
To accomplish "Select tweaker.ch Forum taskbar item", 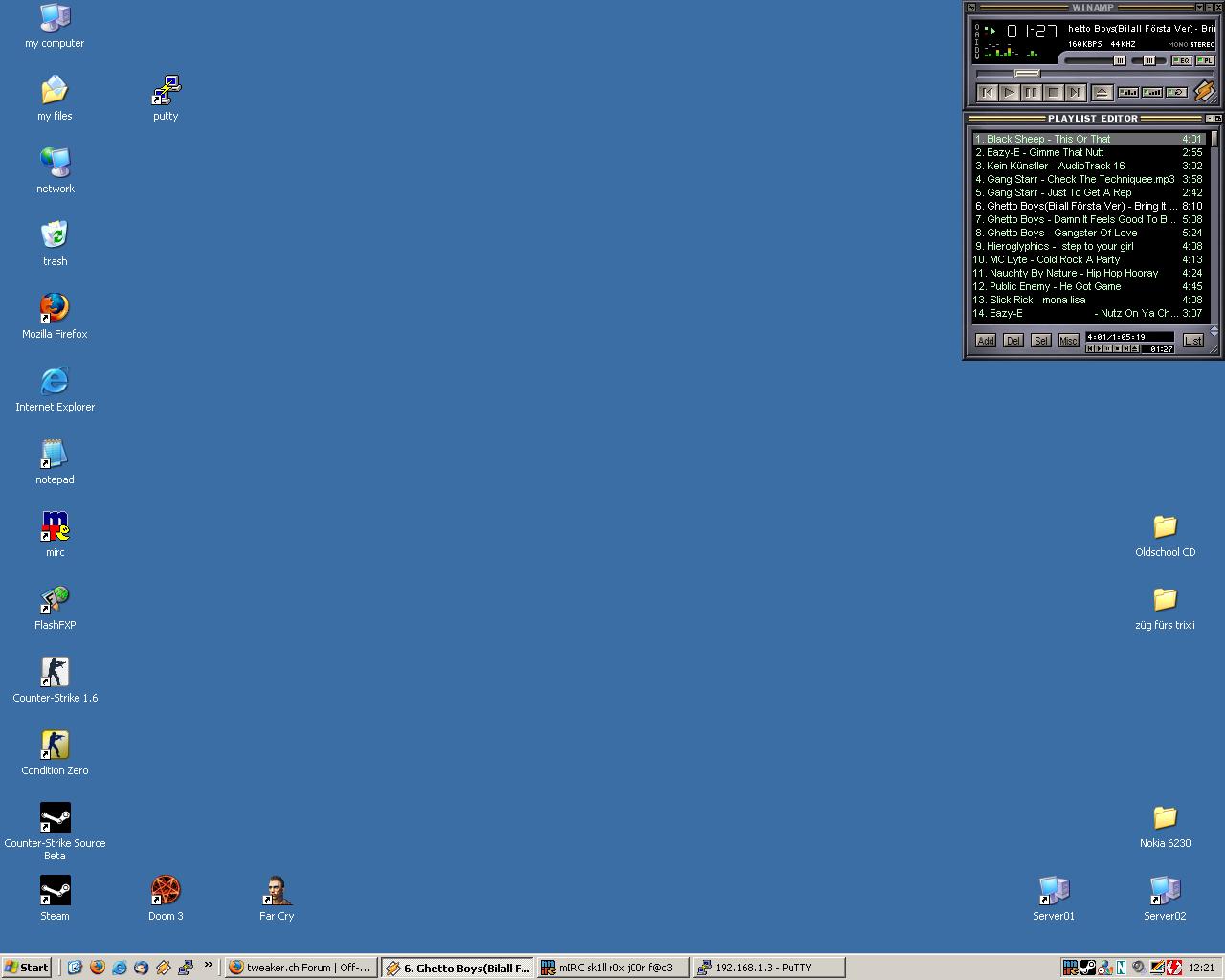I will click(x=300, y=968).
